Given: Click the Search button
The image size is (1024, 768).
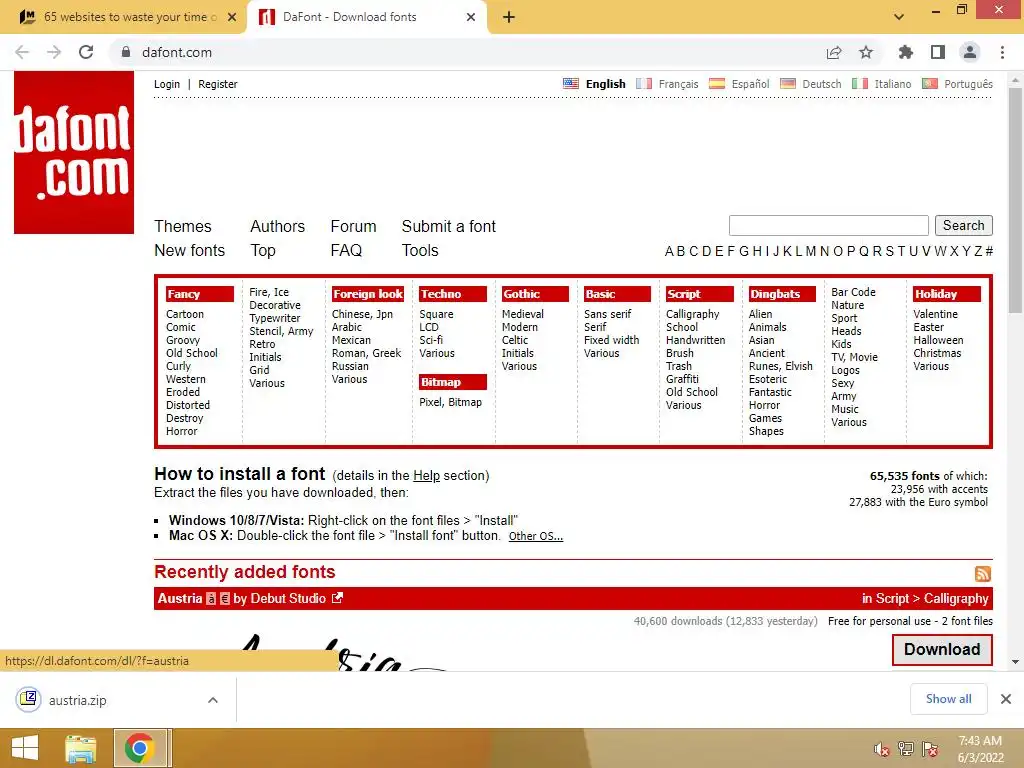Looking at the screenshot, I should pos(963,225).
